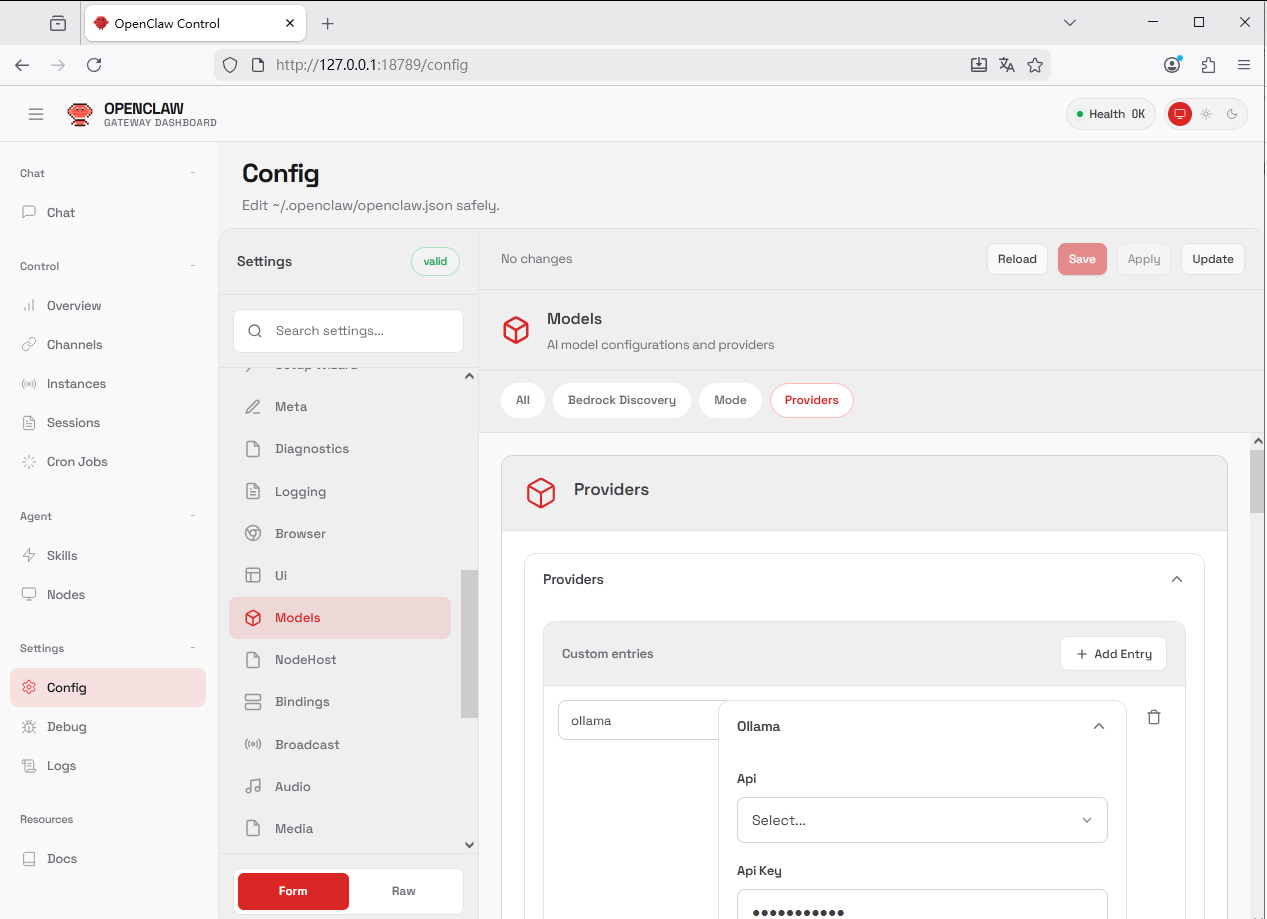Click the settings list scrollbar thumb
The image size is (1267, 919).
tap(469, 644)
